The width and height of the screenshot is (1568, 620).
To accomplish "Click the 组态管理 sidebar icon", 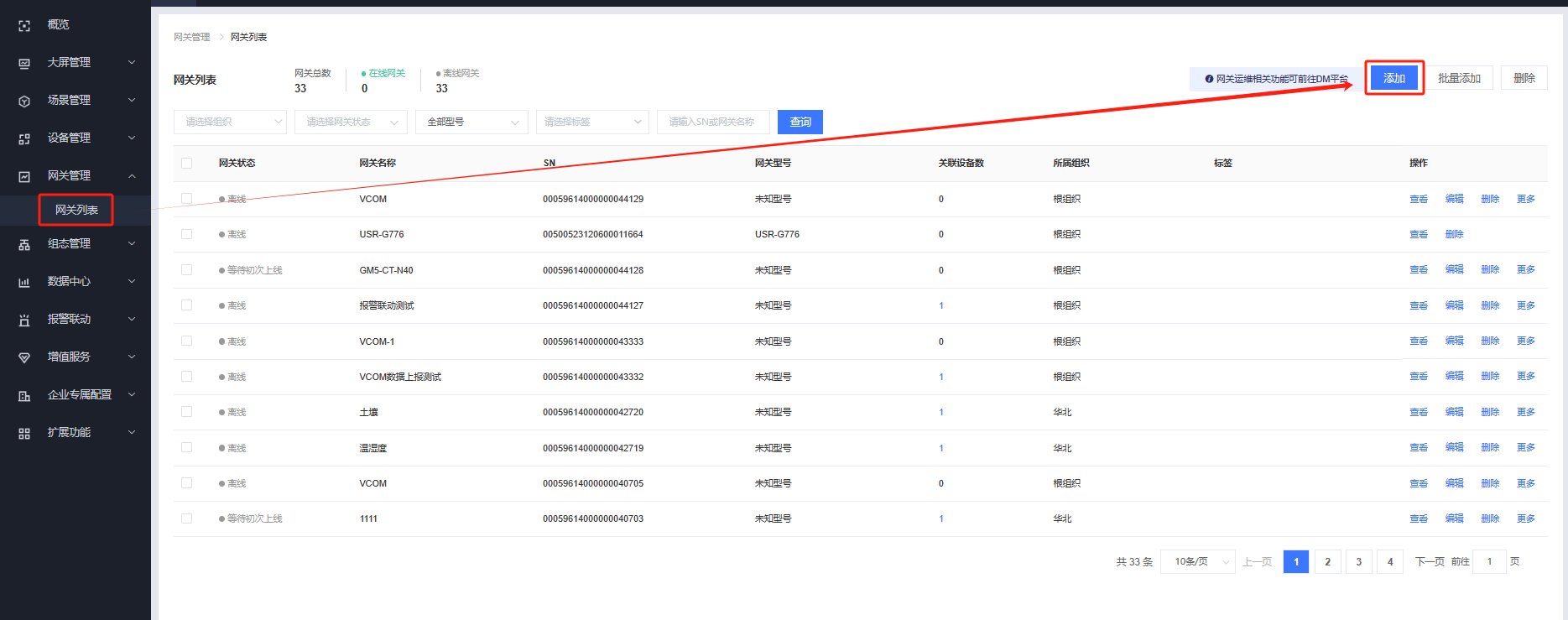I will pyautogui.click(x=24, y=244).
